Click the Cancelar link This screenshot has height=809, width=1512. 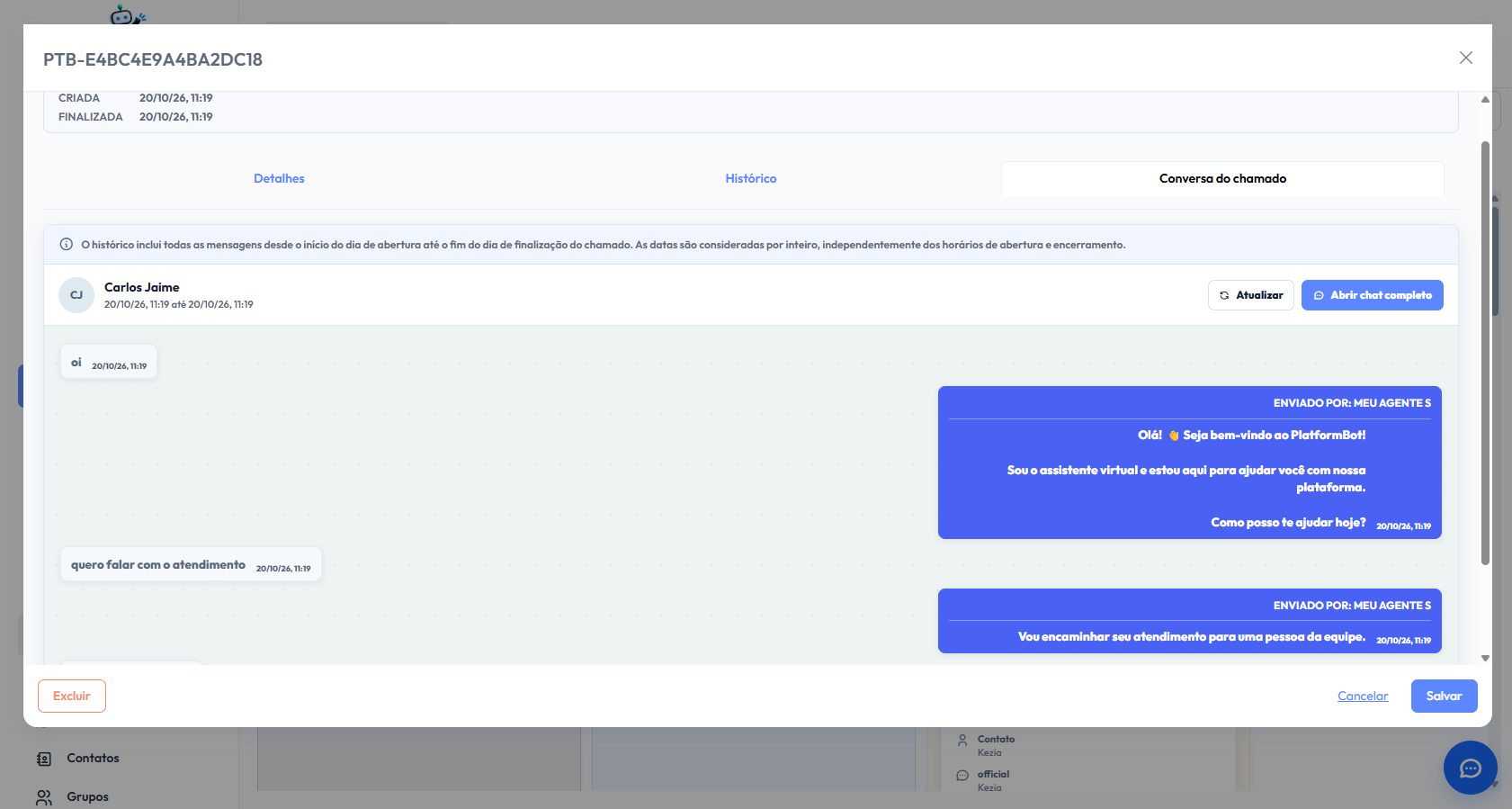[1363, 696]
